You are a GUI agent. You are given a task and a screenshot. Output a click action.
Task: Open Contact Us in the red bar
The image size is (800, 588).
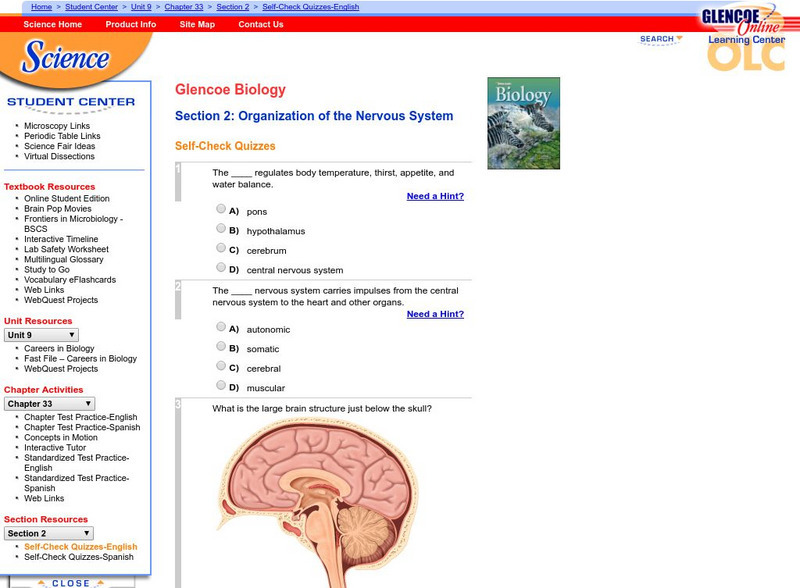261,24
